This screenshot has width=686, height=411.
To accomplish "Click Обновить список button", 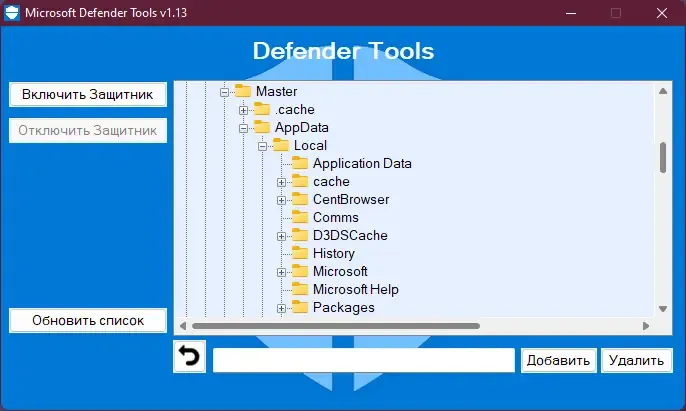I will (88, 320).
